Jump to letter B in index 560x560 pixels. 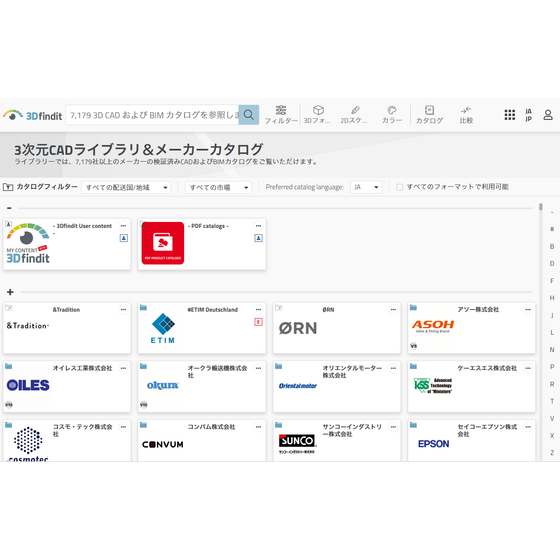click(x=552, y=246)
